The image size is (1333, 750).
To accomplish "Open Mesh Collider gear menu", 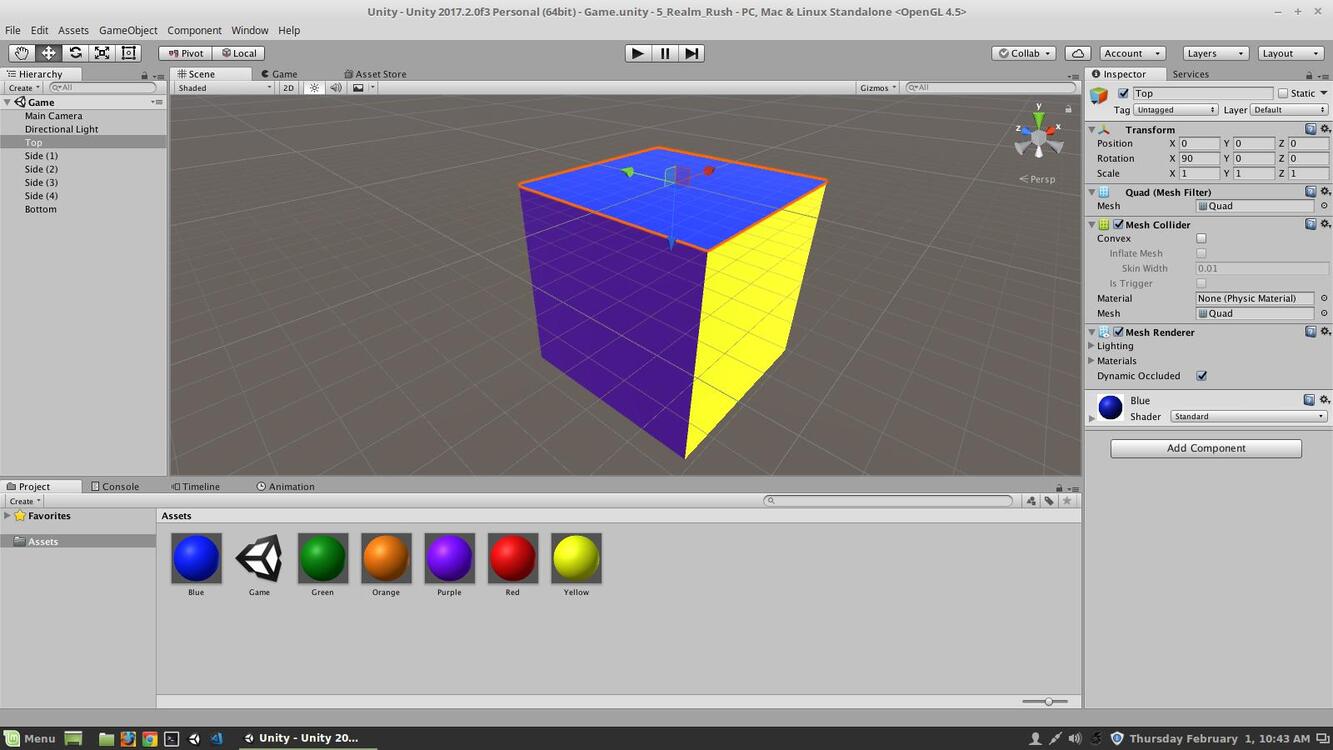I will (1325, 224).
